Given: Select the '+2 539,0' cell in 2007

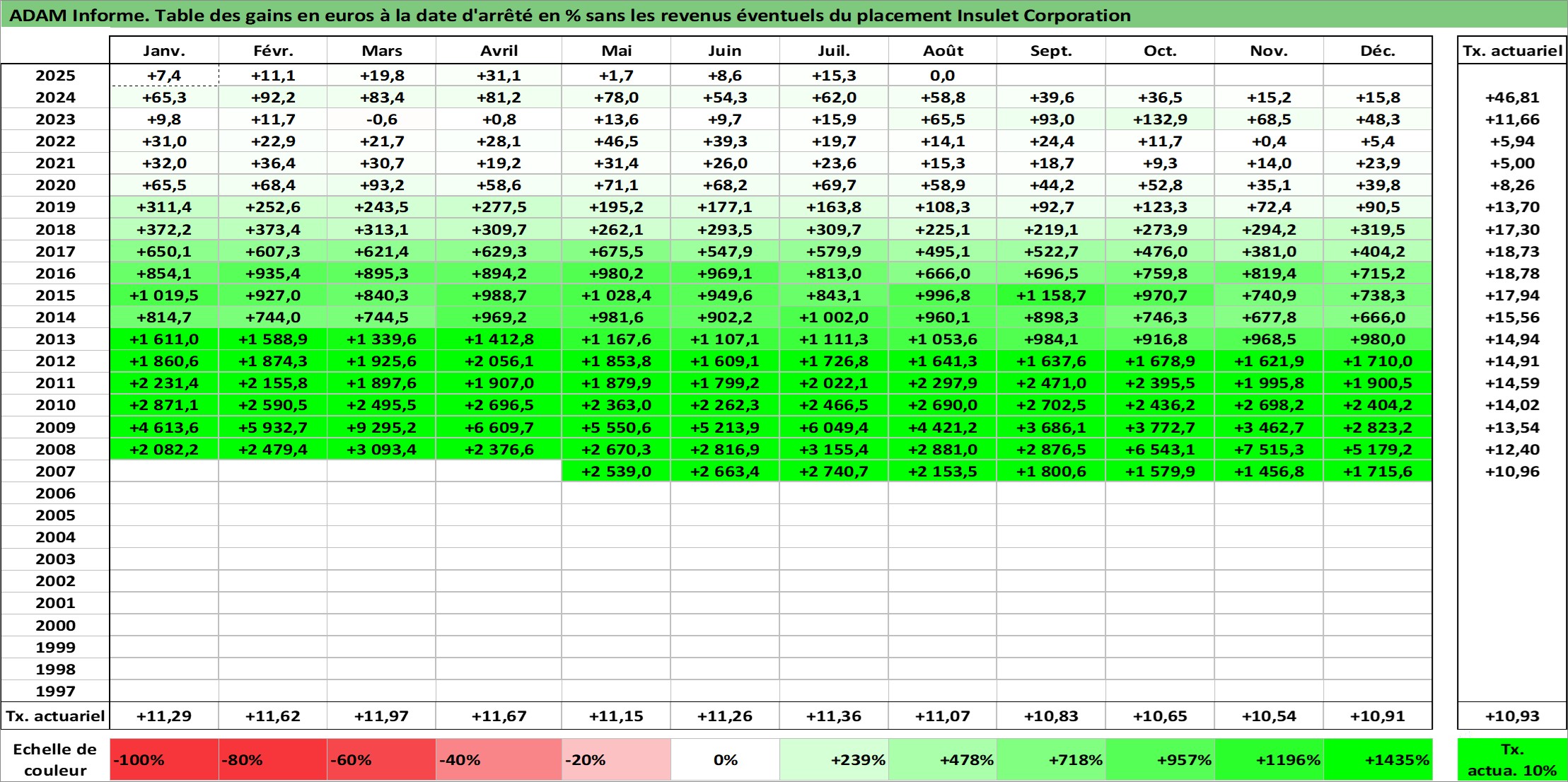Looking at the screenshot, I should [x=616, y=471].
